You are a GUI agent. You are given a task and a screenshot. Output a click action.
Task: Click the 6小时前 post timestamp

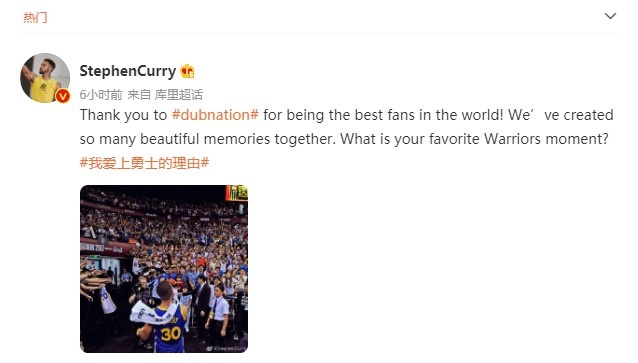101,95
